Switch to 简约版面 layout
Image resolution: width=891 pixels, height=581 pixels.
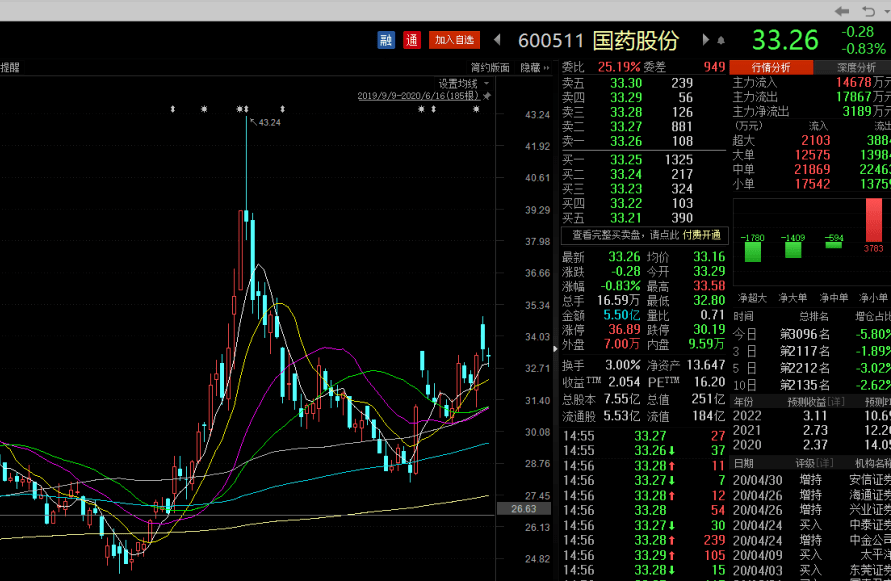click(x=490, y=68)
